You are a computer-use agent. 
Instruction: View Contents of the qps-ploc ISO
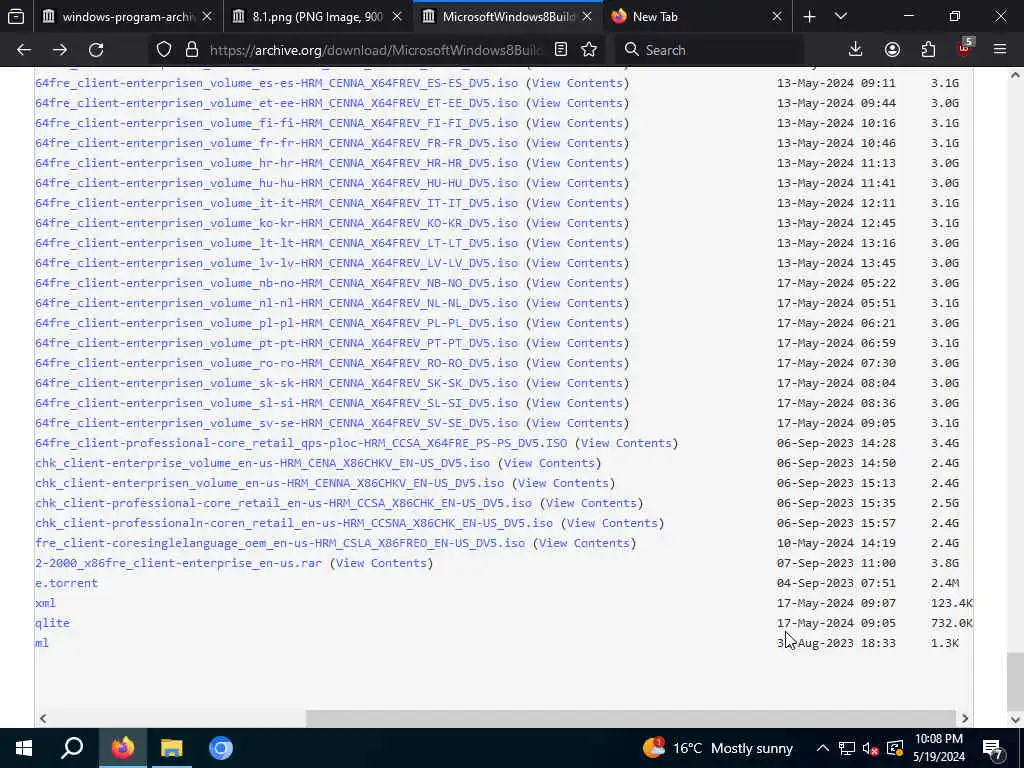point(626,443)
